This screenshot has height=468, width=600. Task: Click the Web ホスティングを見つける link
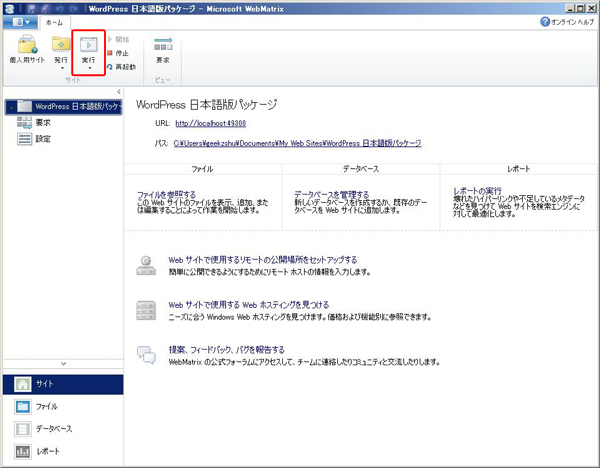249,305
